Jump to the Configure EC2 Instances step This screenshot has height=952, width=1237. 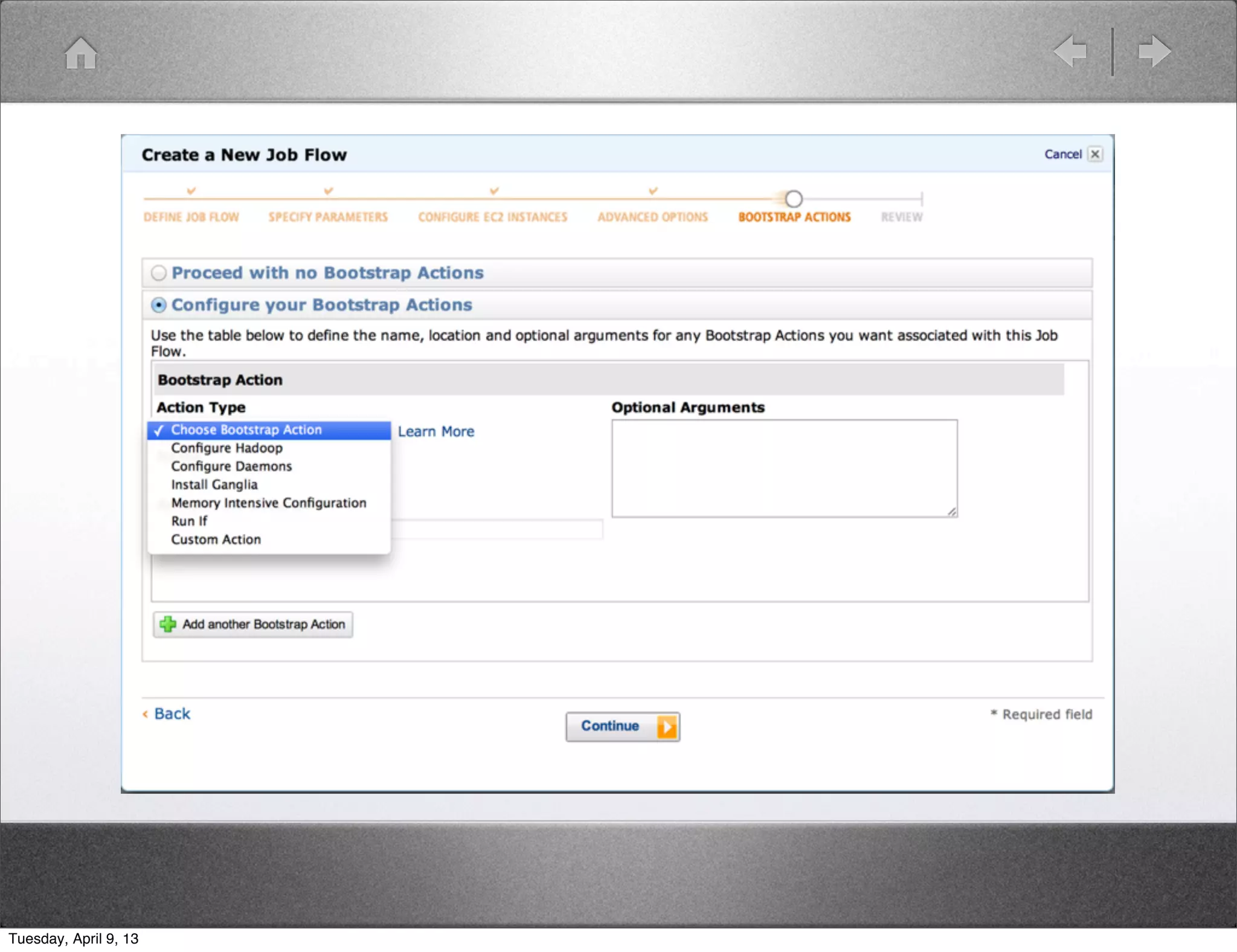[492, 217]
